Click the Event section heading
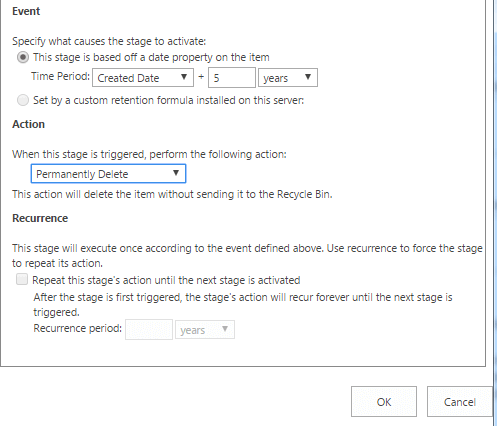This screenshot has width=497, height=426. coord(26,11)
